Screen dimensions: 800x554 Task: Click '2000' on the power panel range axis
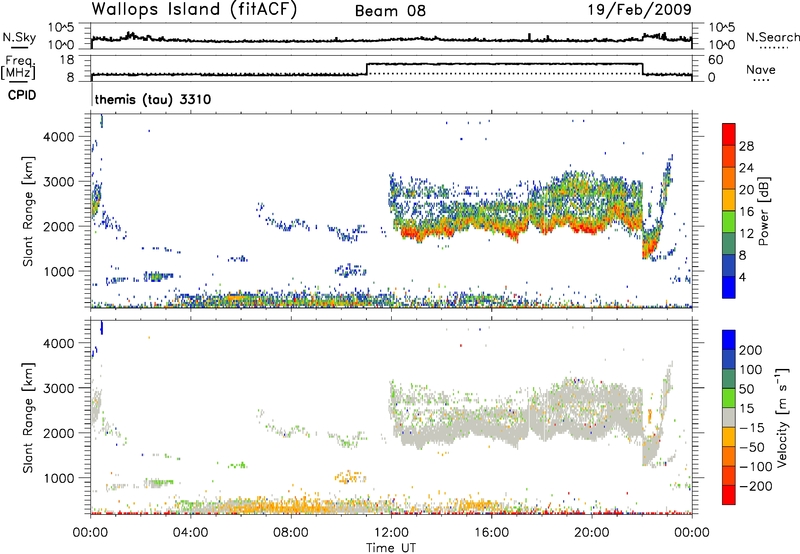tap(59, 226)
